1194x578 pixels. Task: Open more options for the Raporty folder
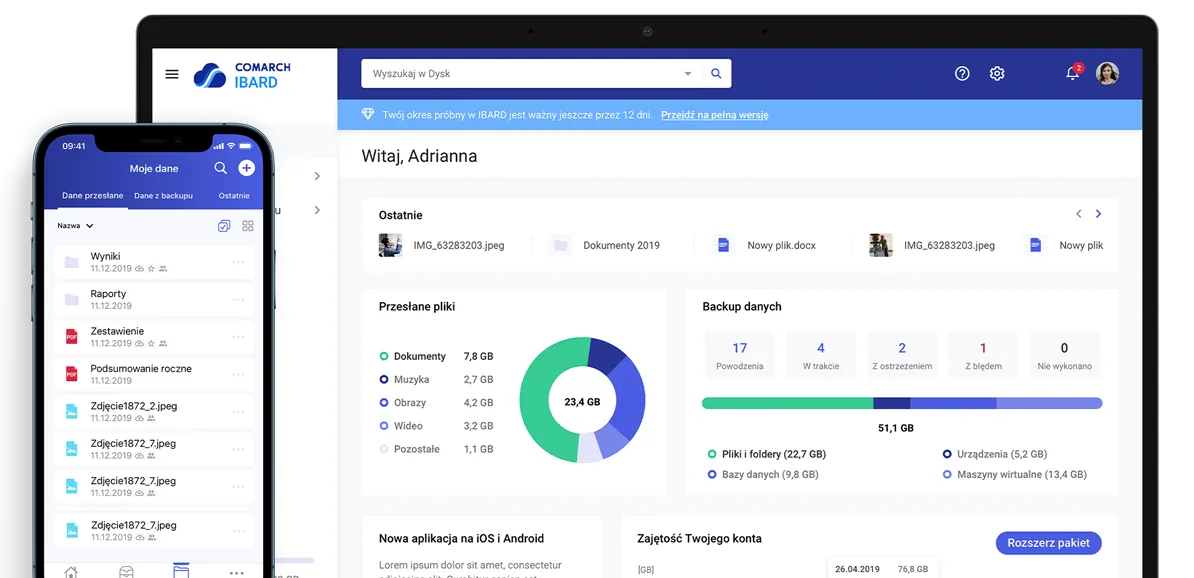pos(238,299)
